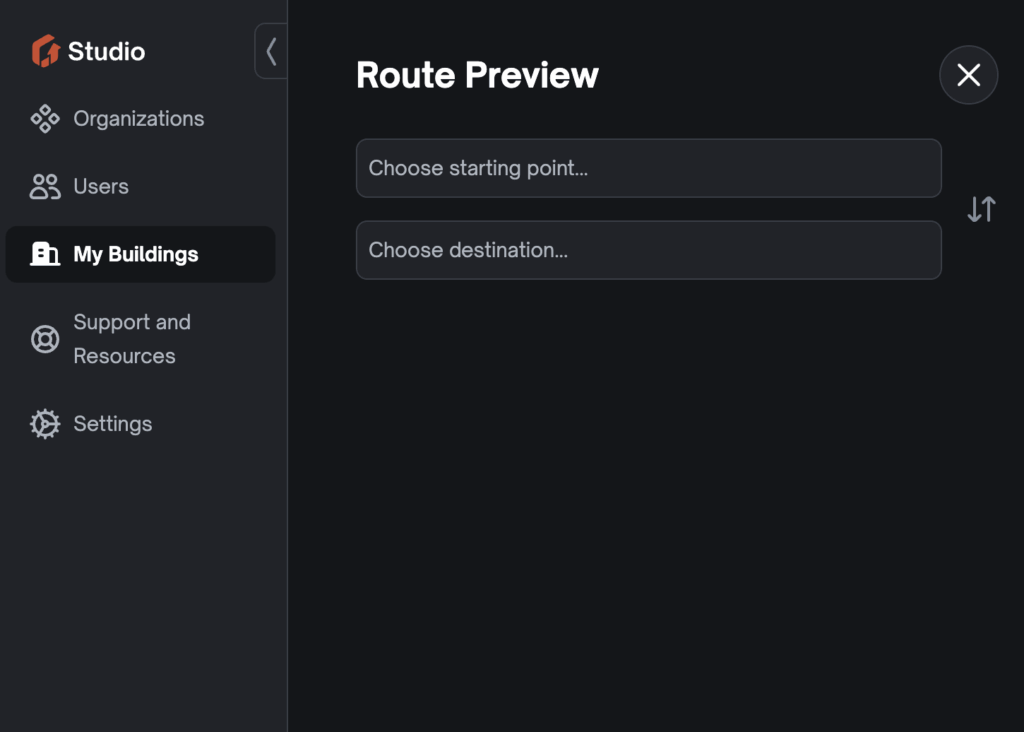Click the My Buildings building icon

pyautogui.click(x=45, y=254)
